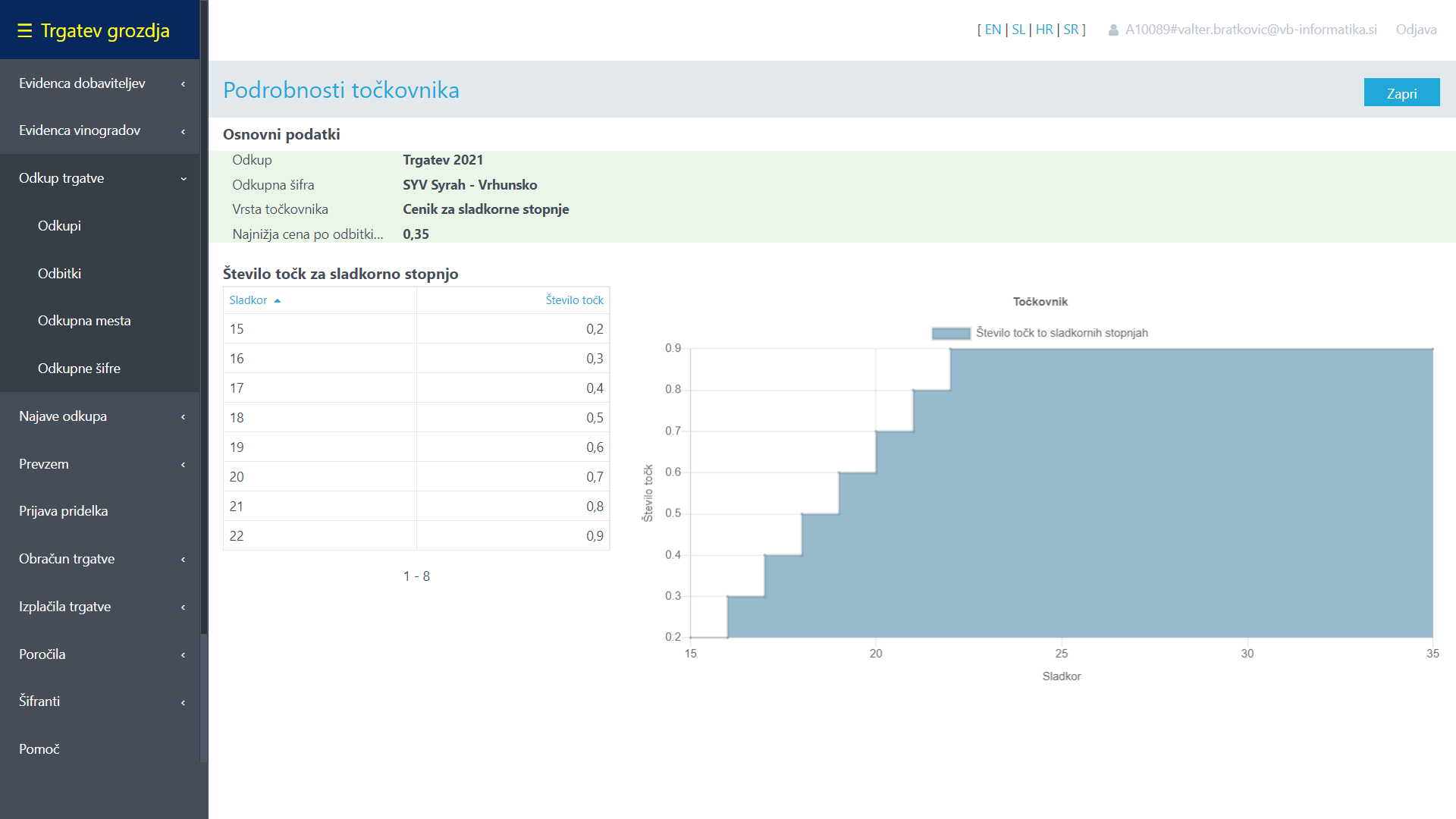The height and width of the screenshot is (819, 1456).
Task: Click Sladkor column header
Action: click(x=248, y=300)
